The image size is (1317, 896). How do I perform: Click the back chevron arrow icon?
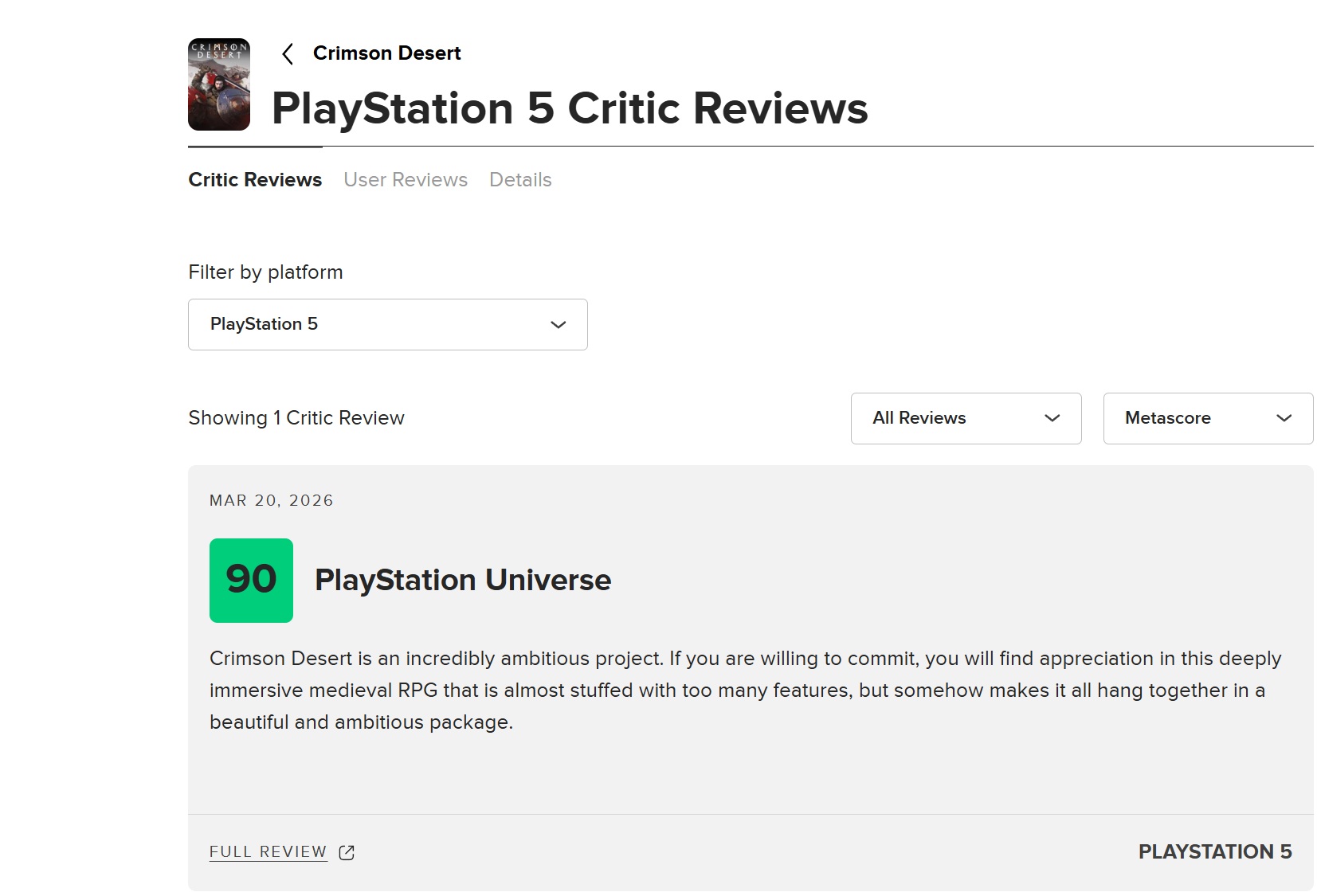click(x=288, y=54)
